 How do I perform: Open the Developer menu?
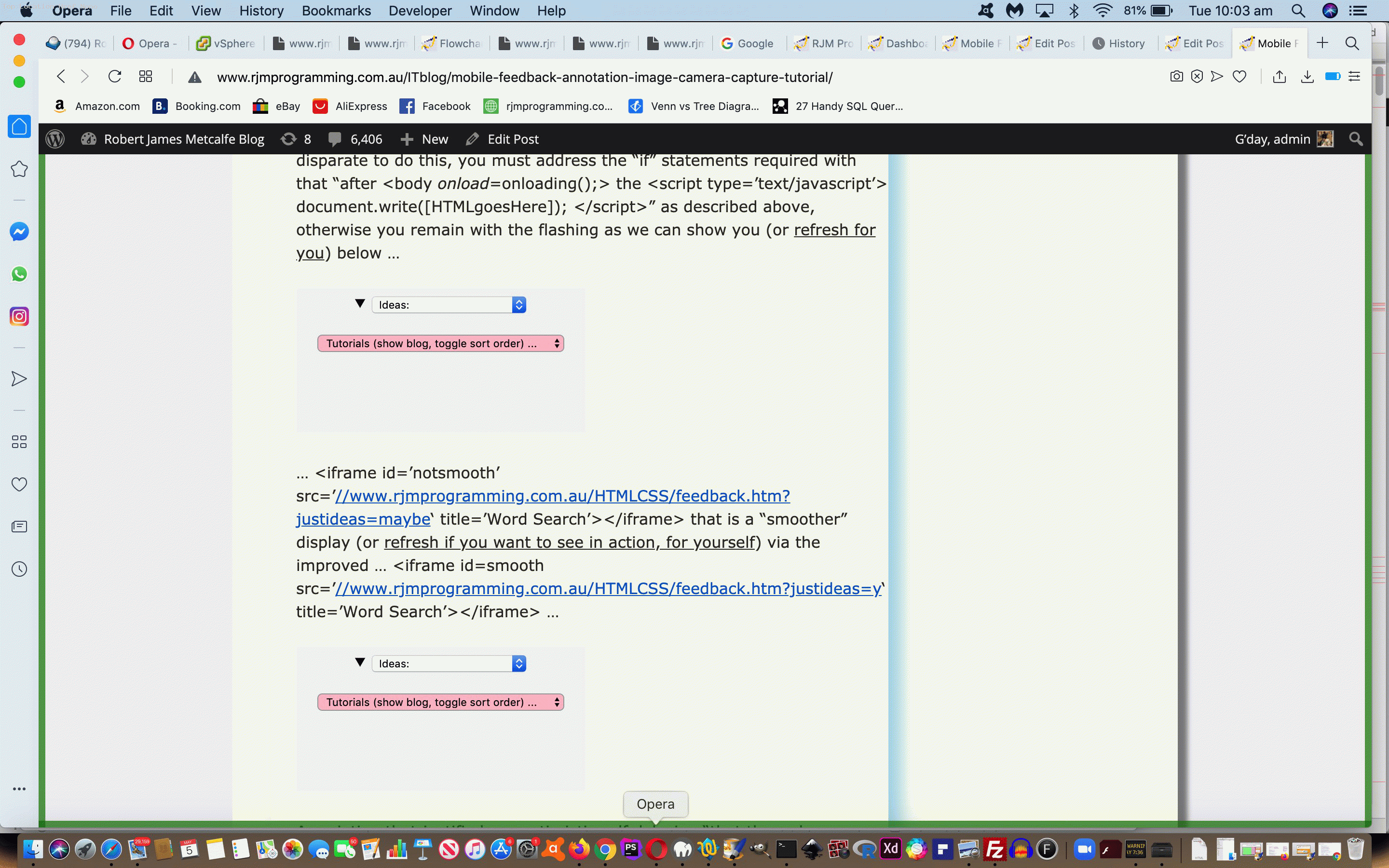[420, 11]
